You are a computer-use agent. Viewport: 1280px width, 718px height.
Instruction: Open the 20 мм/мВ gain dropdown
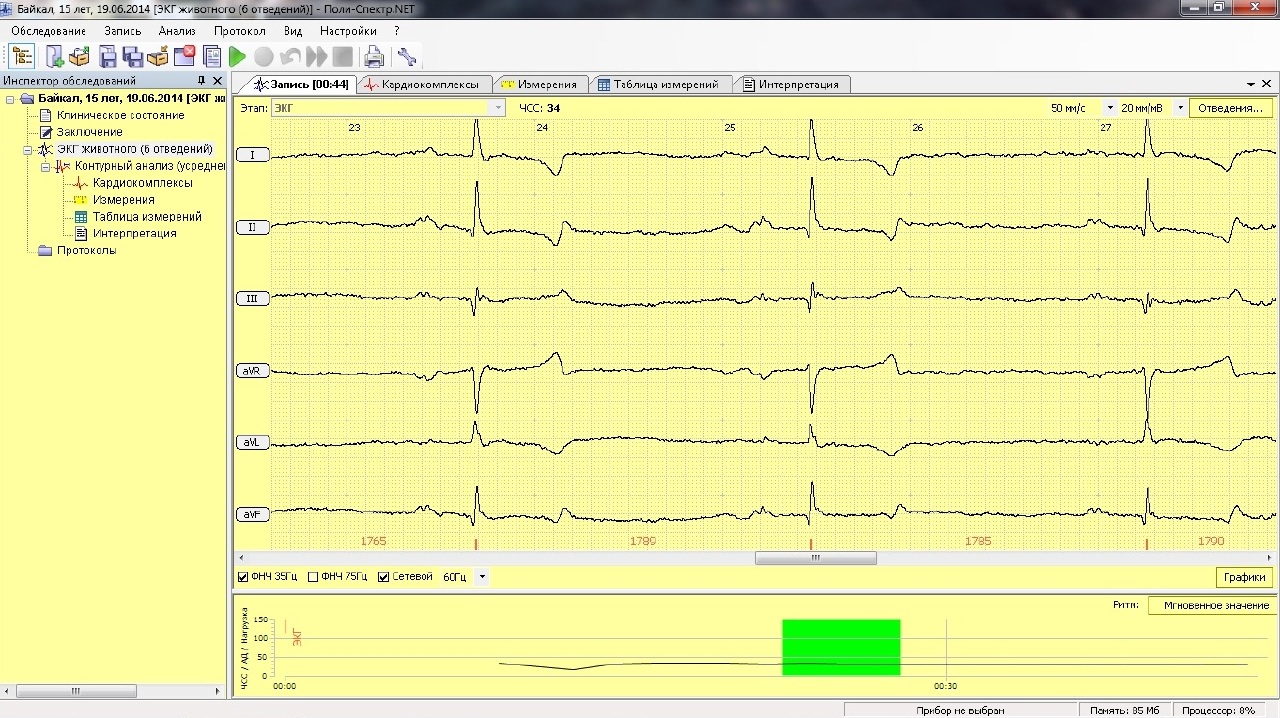tap(1180, 108)
